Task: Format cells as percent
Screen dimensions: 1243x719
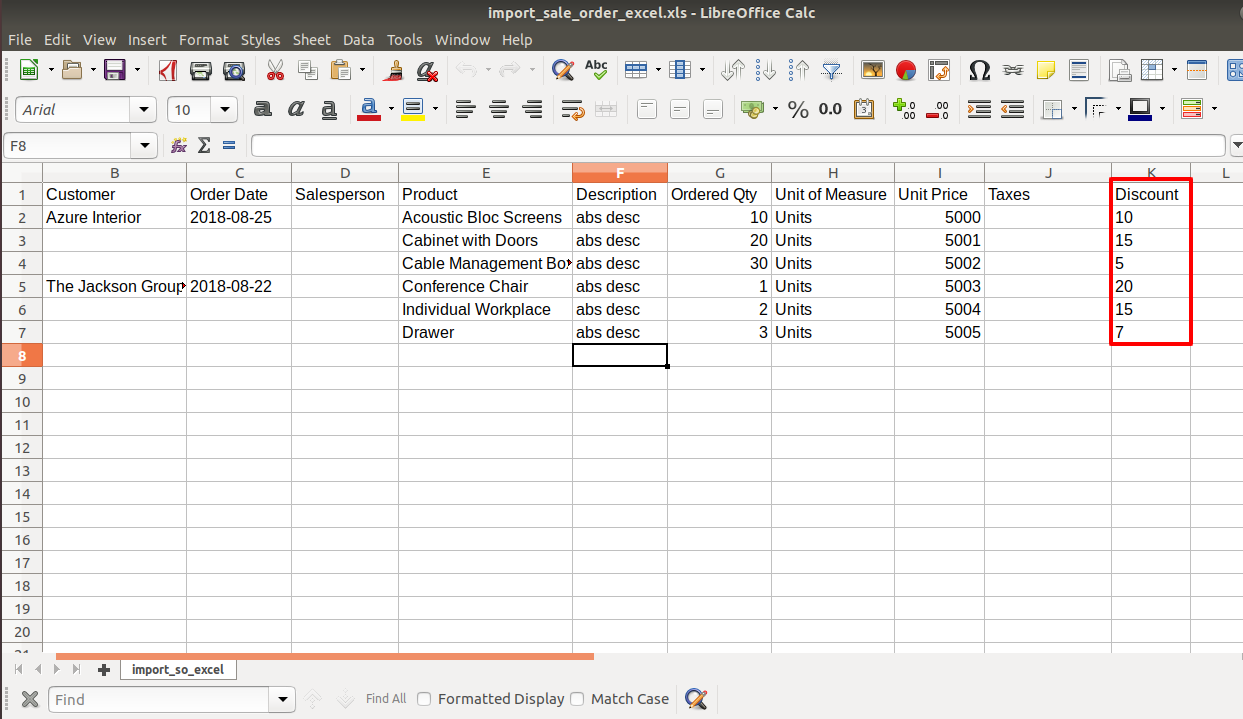Action: (798, 109)
